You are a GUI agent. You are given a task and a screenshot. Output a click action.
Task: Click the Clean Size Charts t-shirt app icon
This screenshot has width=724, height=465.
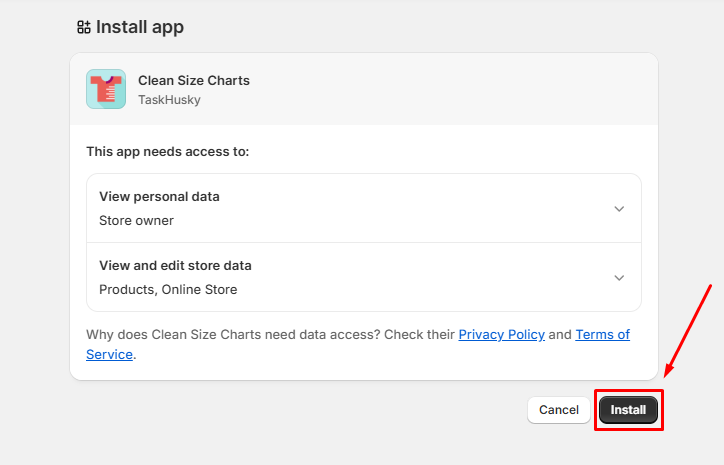pos(106,89)
